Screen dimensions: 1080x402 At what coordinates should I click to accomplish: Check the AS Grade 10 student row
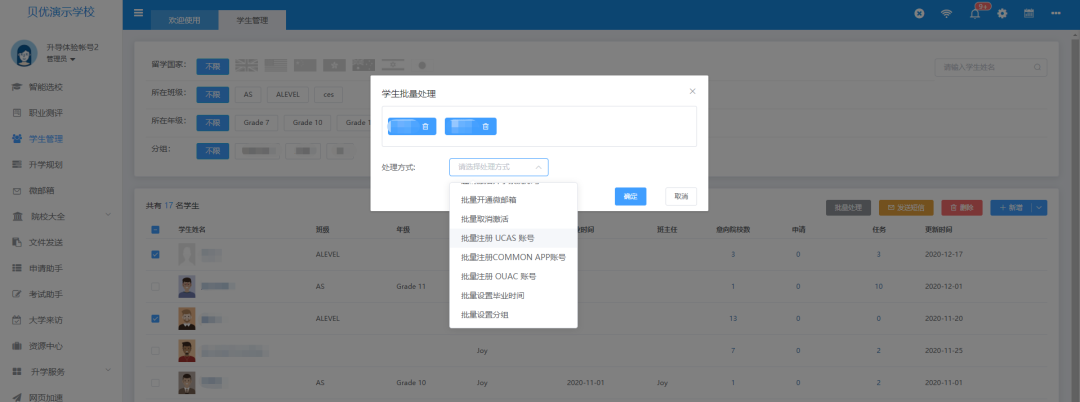(x=155, y=382)
